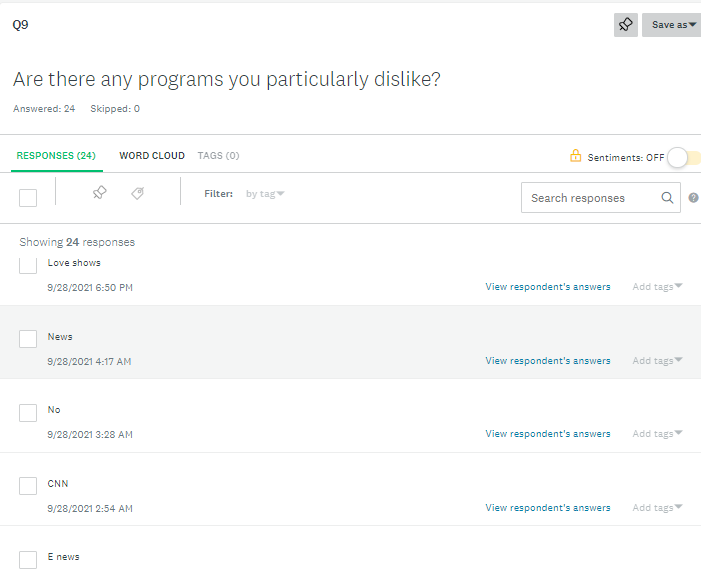Select the checkbox for the News response
The width and height of the screenshot is (701, 576).
(28, 339)
